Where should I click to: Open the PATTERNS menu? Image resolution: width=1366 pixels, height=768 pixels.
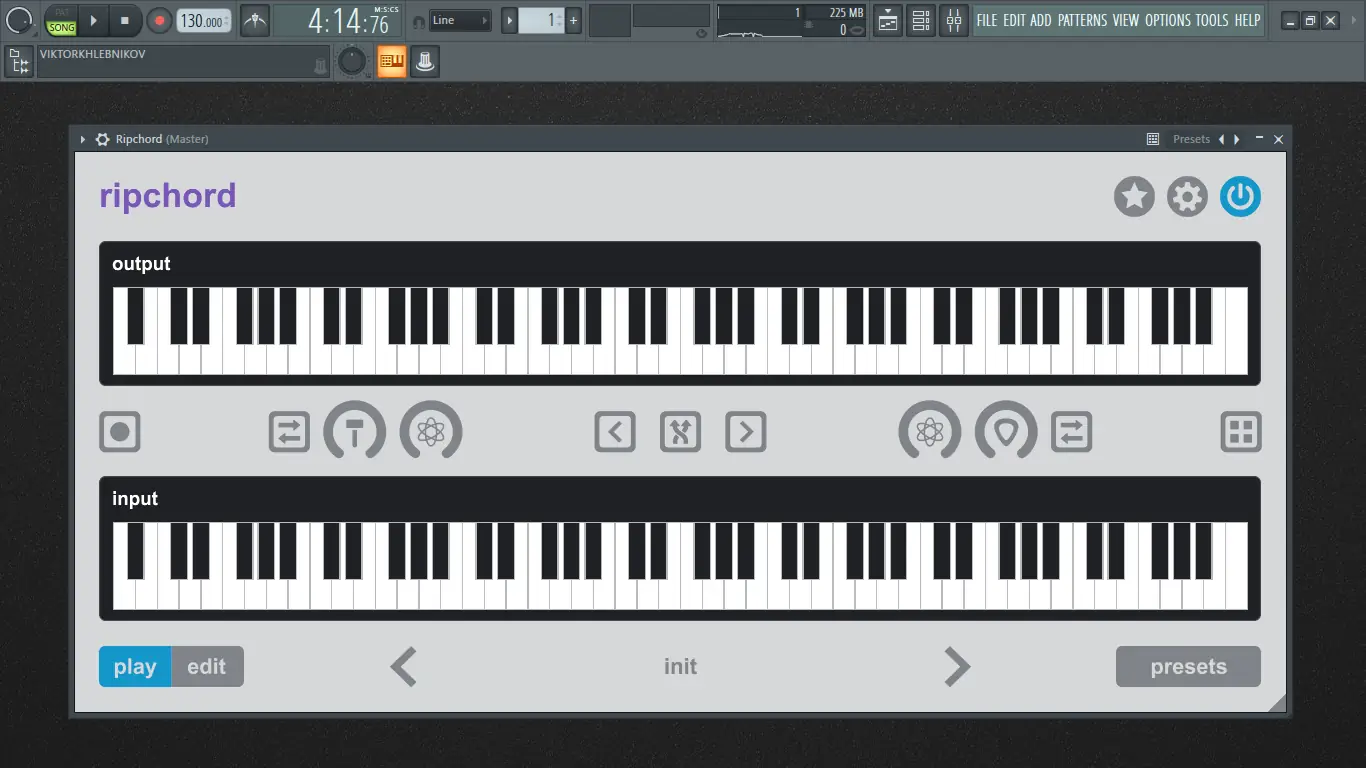tap(1082, 20)
